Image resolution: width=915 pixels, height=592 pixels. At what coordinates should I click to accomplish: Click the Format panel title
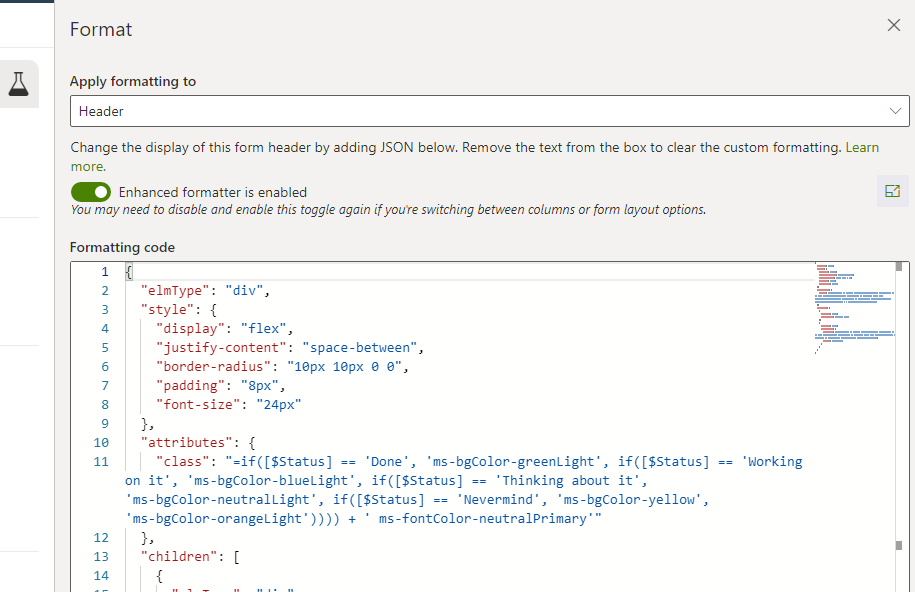tap(101, 29)
